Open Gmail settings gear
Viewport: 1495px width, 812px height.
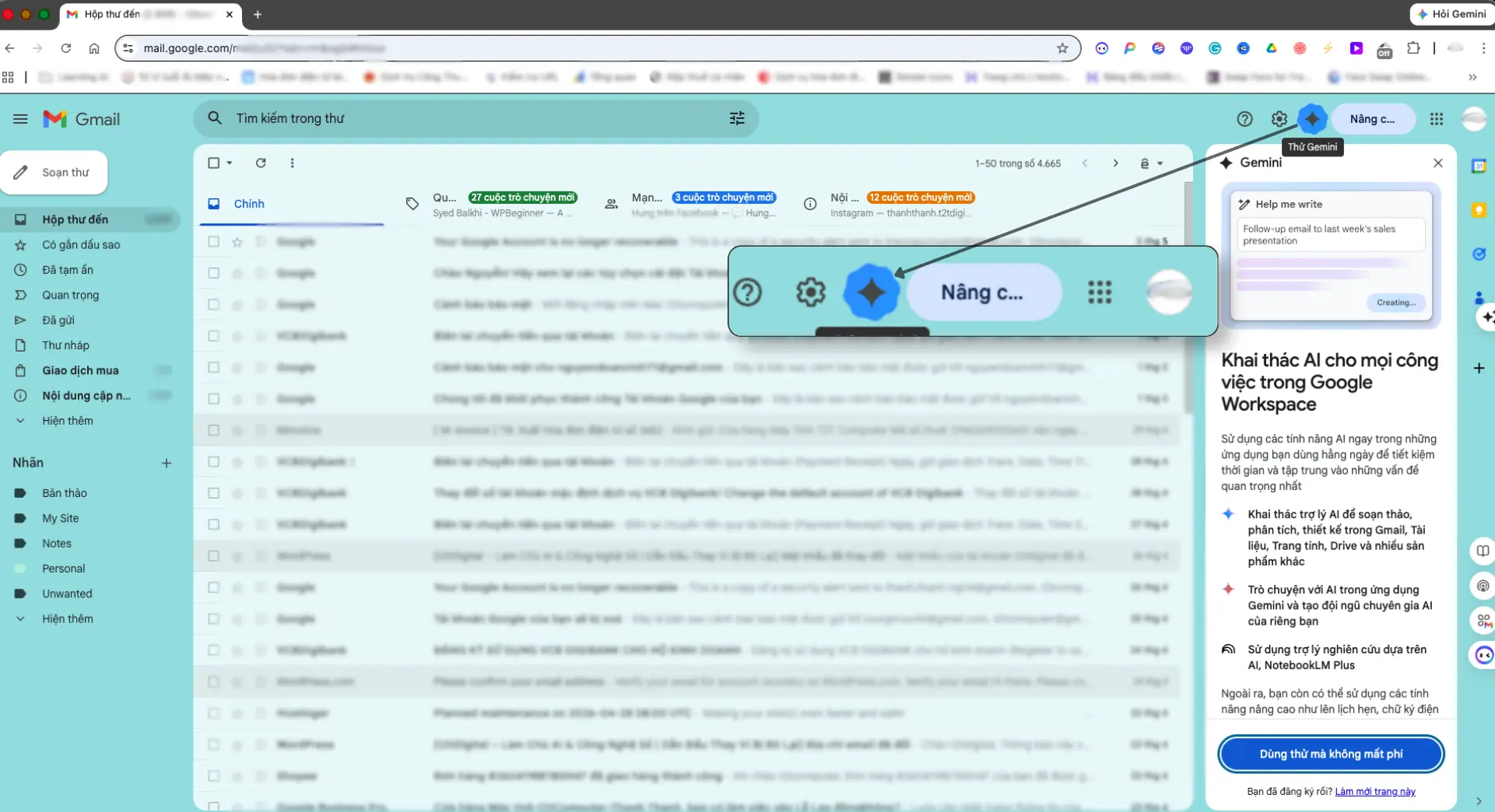coord(1279,119)
